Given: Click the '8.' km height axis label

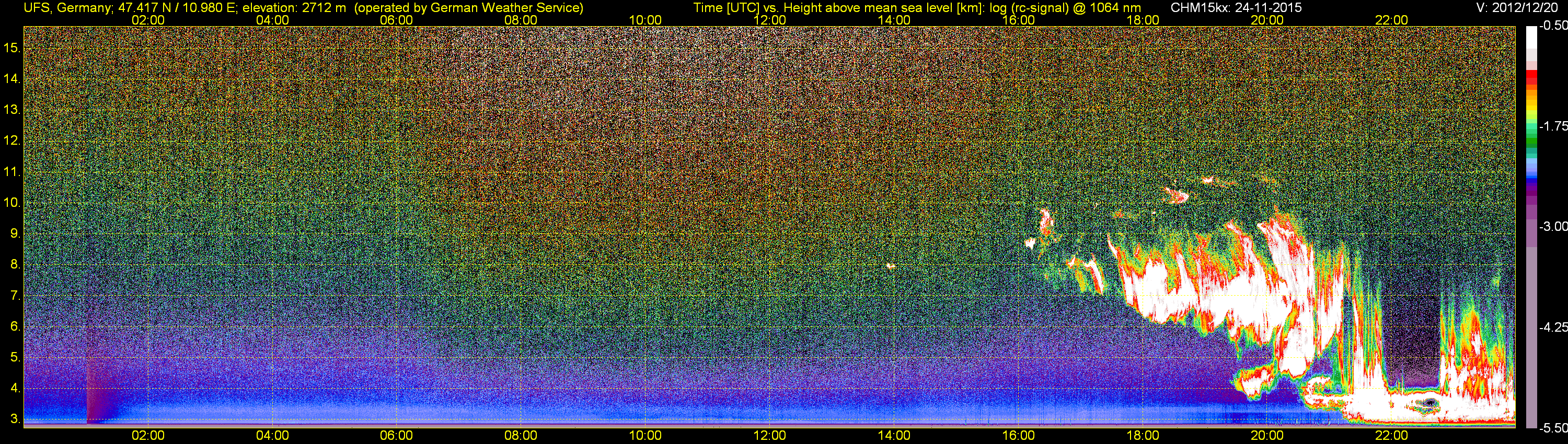Looking at the screenshot, I should [16, 265].
